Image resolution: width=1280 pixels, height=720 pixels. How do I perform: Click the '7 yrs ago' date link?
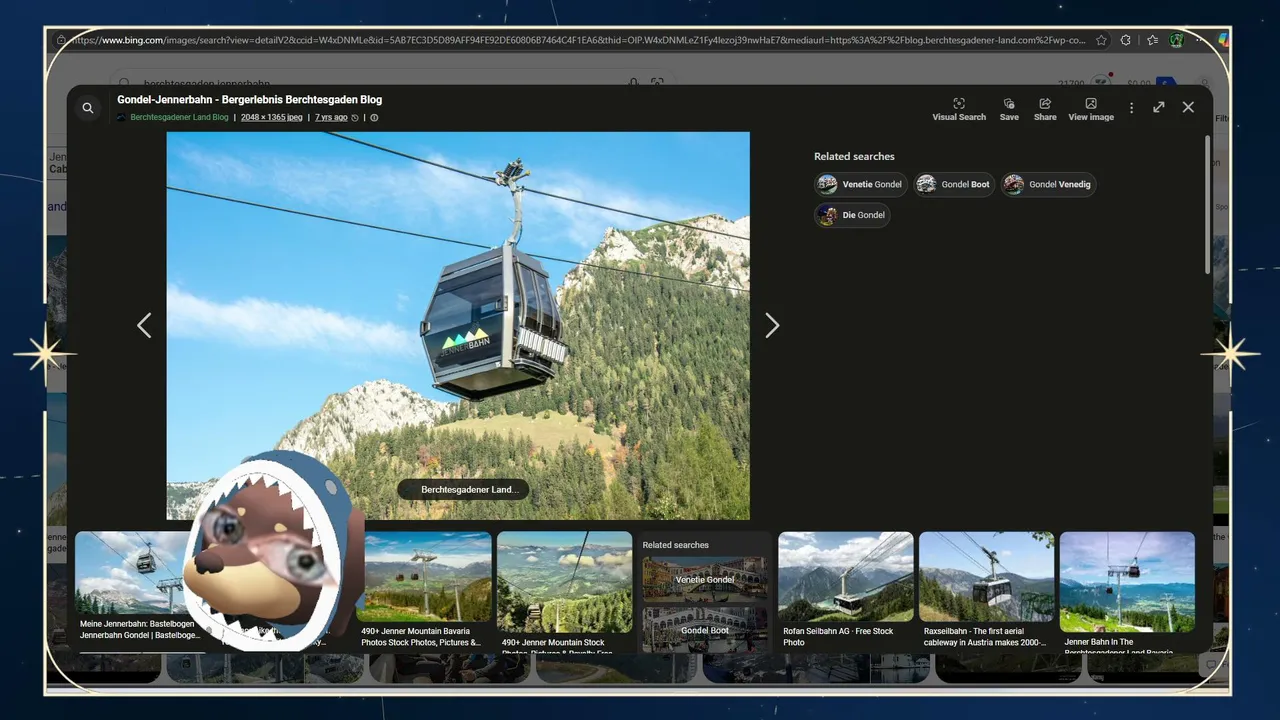tap(331, 117)
